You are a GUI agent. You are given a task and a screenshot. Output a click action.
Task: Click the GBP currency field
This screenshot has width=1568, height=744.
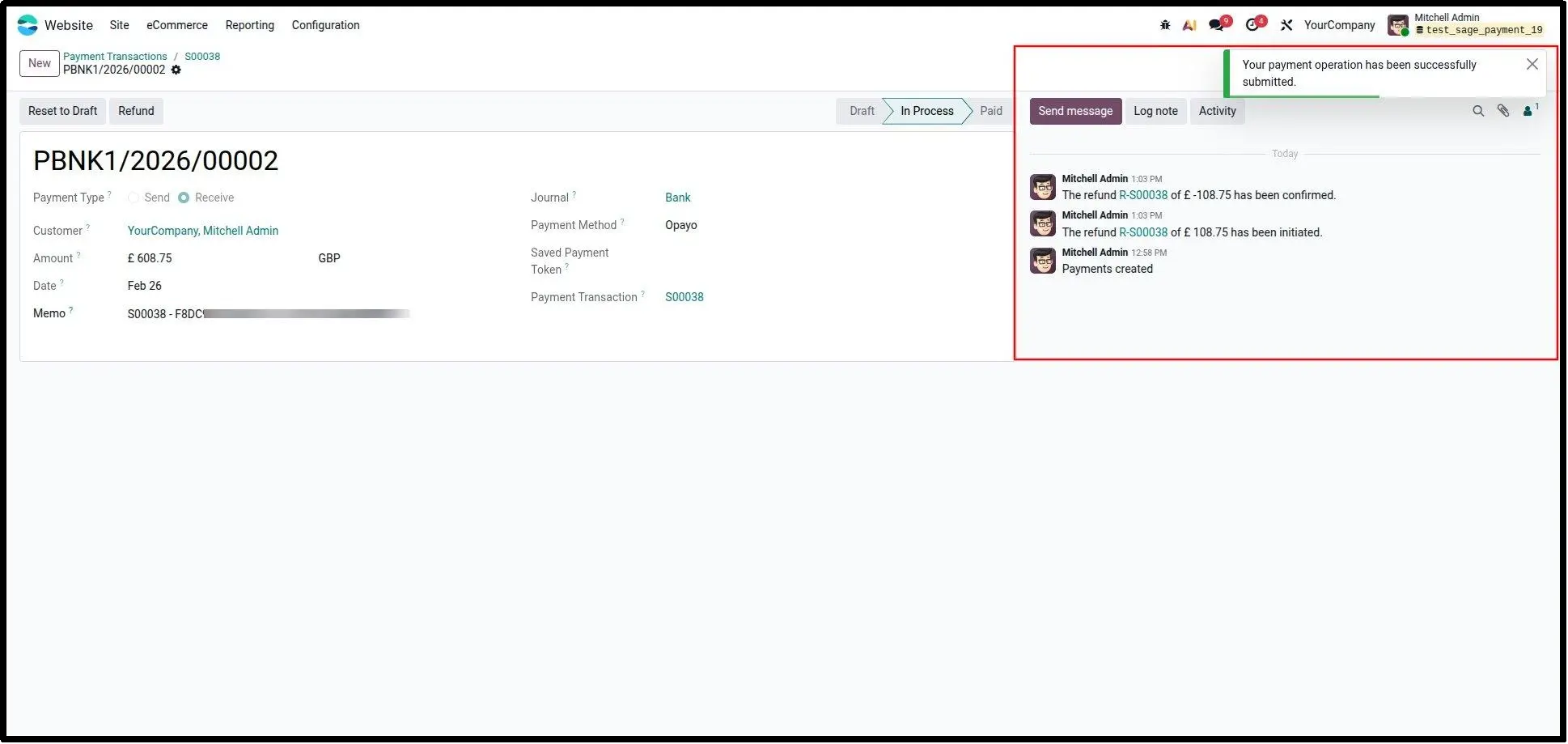pos(330,259)
